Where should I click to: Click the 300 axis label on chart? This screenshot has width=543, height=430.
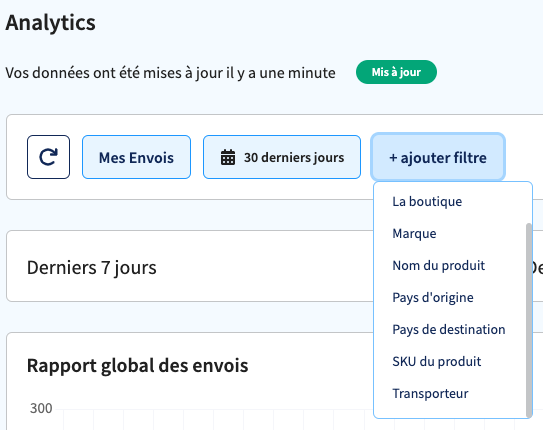click(41, 409)
